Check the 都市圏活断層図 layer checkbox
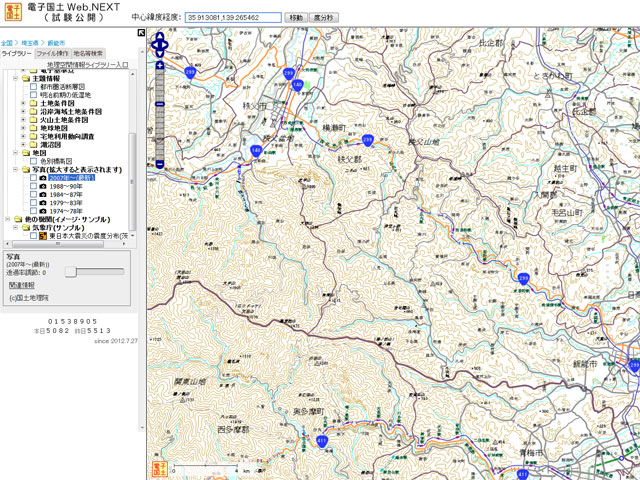 (x=33, y=87)
